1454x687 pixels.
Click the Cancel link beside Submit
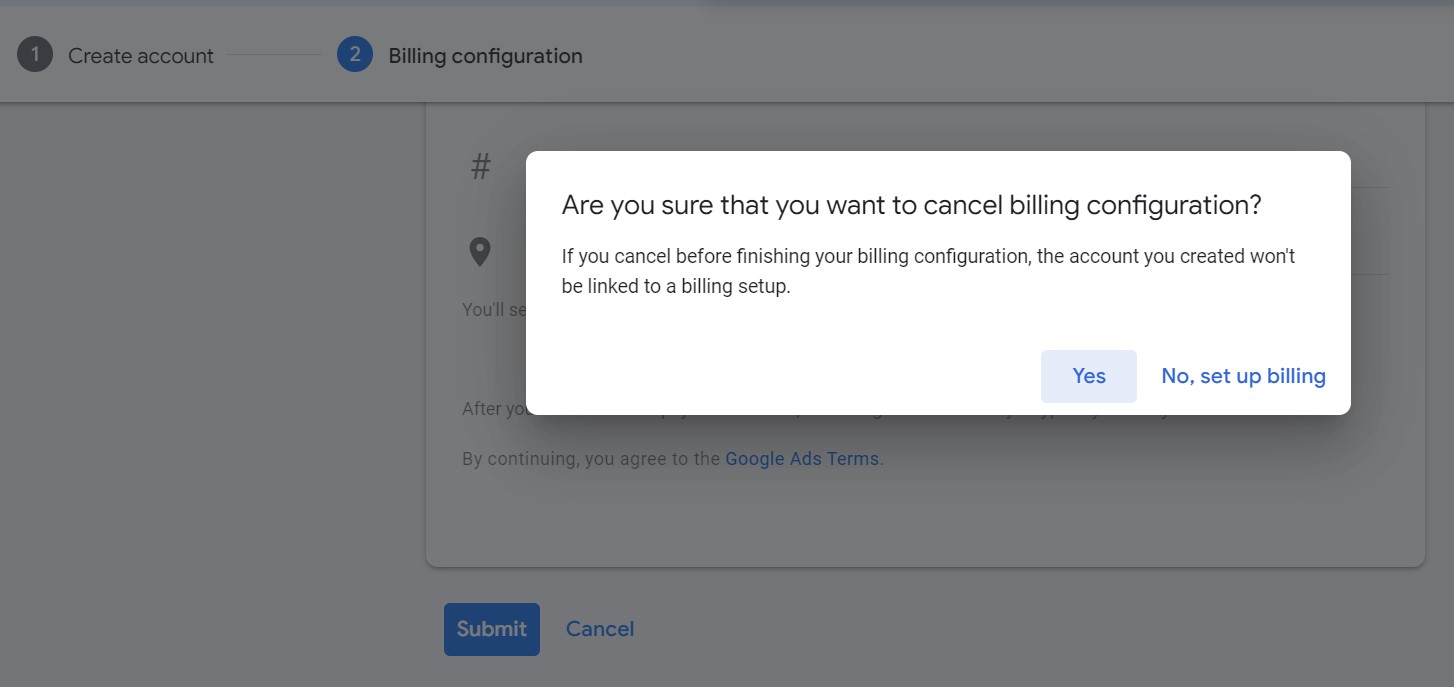600,629
